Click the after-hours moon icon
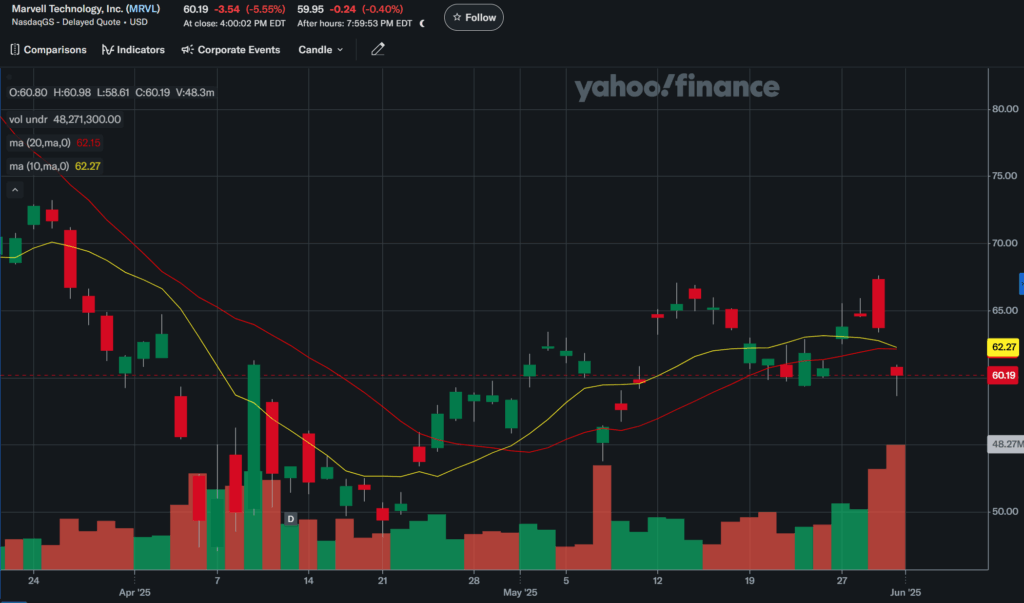The width and height of the screenshot is (1024, 603). coord(422,24)
